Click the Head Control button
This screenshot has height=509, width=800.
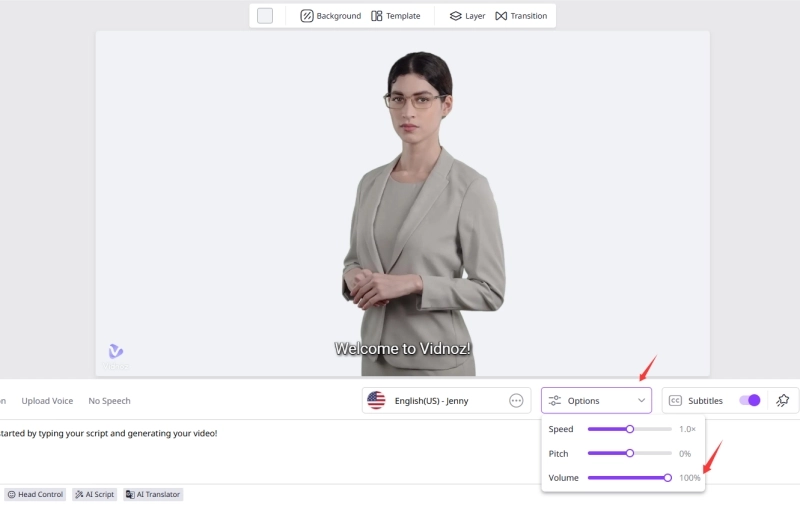[36, 494]
